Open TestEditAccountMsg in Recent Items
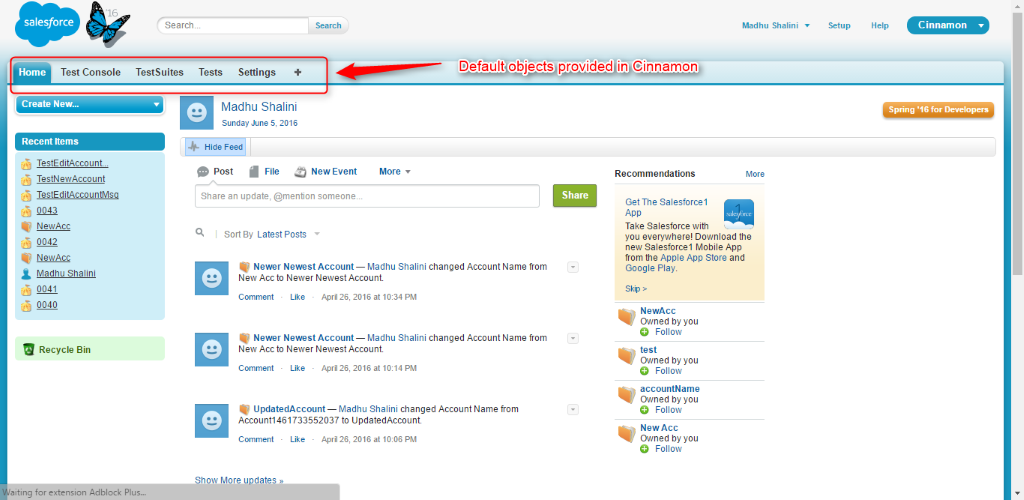 point(78,195)
